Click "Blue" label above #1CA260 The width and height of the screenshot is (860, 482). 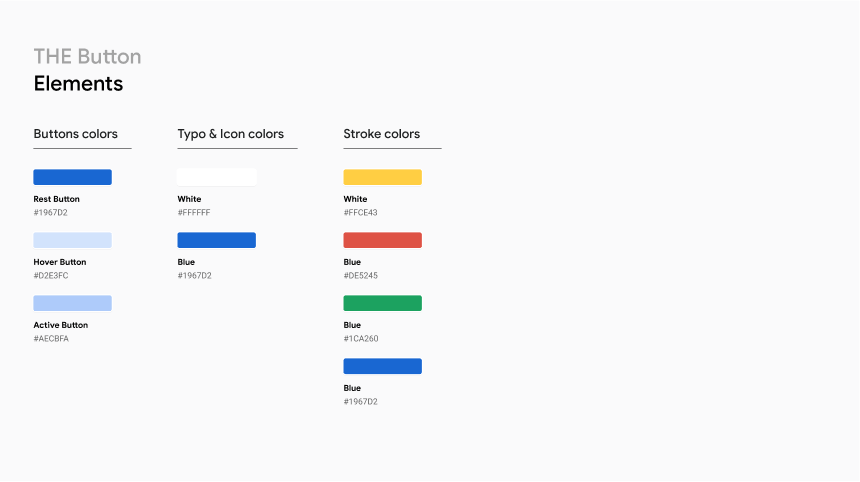(352, 325)
